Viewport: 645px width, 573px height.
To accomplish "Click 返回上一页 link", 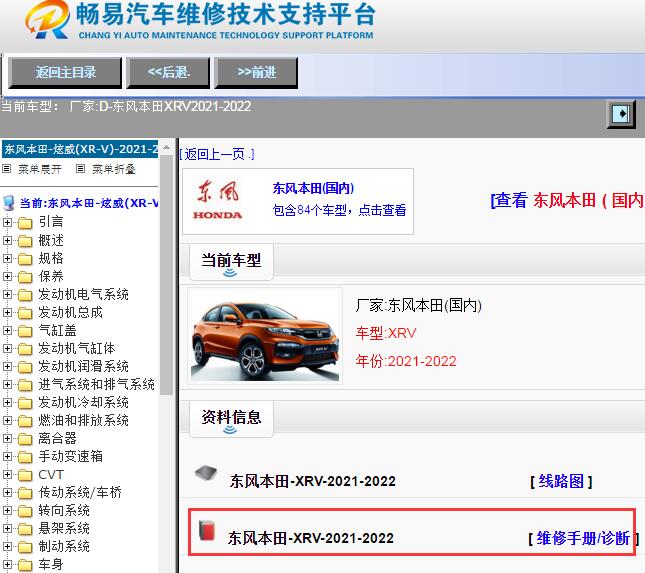I will (x=217, y=154).
